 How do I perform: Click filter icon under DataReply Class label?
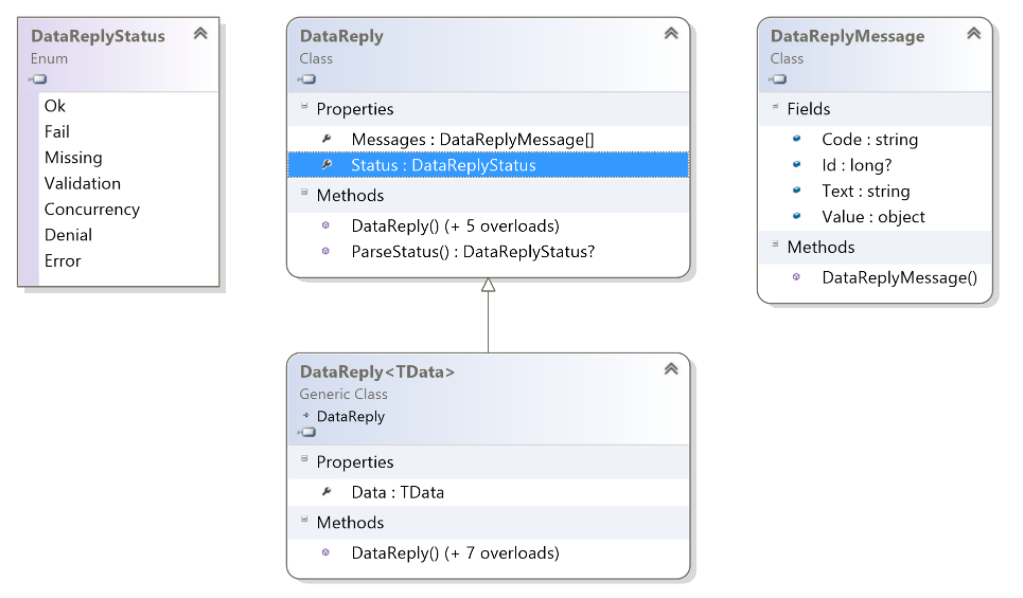coord(307,80)
